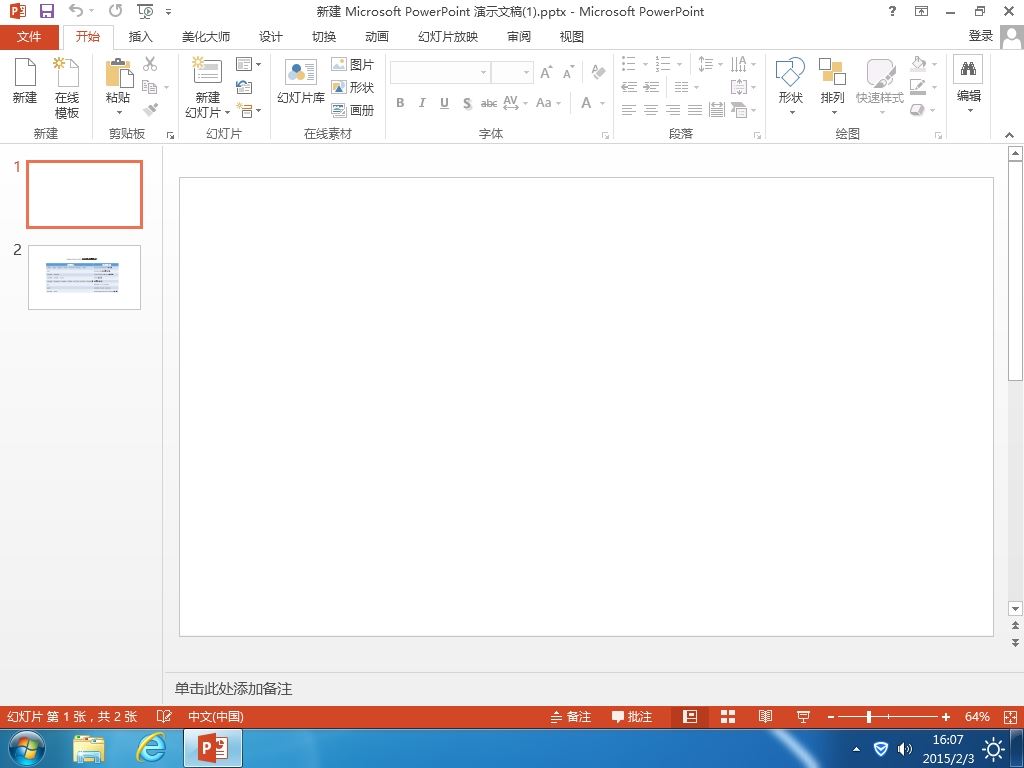Screen dimensions: 1024x768
Task: Toggle 备注 notes pane button
Action: click(x=571, y=716)
